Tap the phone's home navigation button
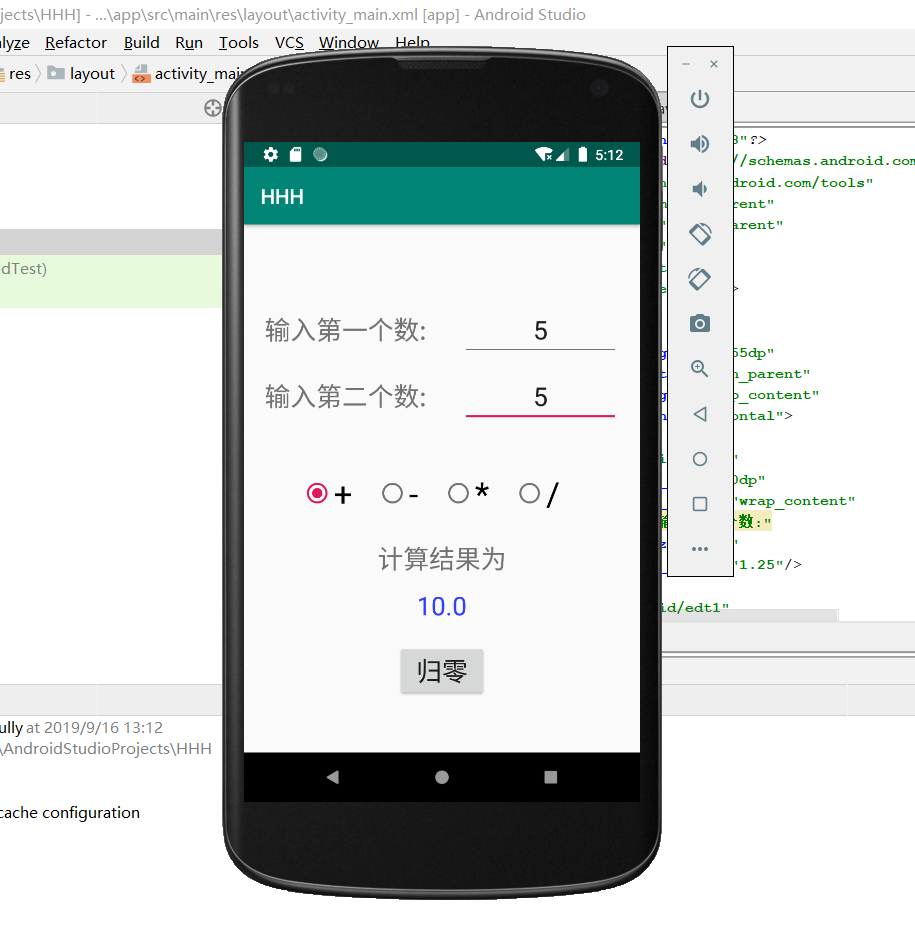 442,777
